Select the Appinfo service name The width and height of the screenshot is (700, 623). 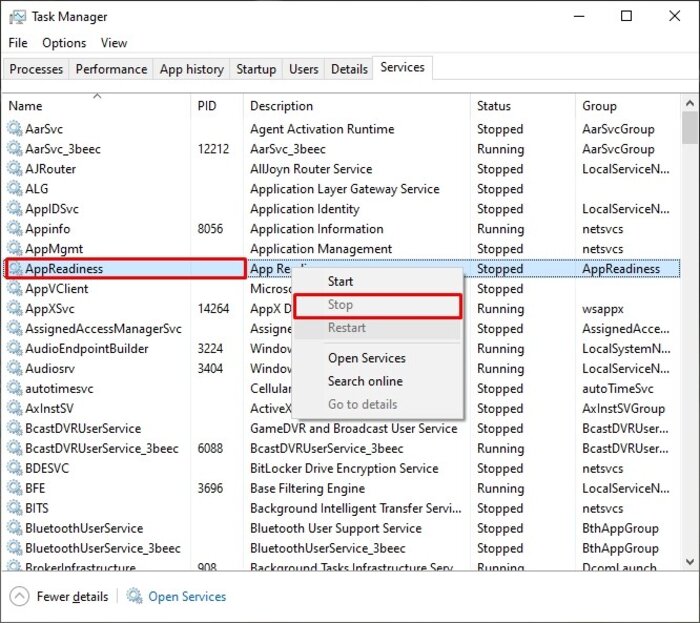click(x=48, y=229)
